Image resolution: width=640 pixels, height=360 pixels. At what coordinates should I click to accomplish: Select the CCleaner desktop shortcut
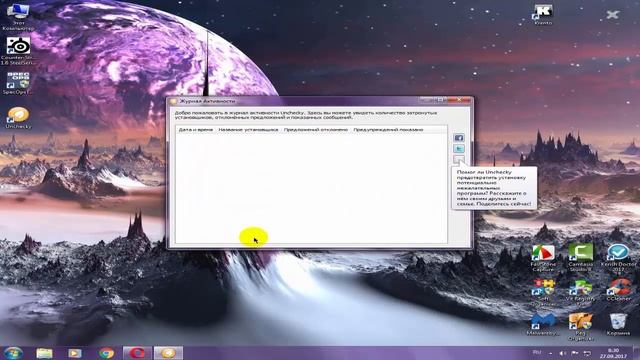point(618,290)
